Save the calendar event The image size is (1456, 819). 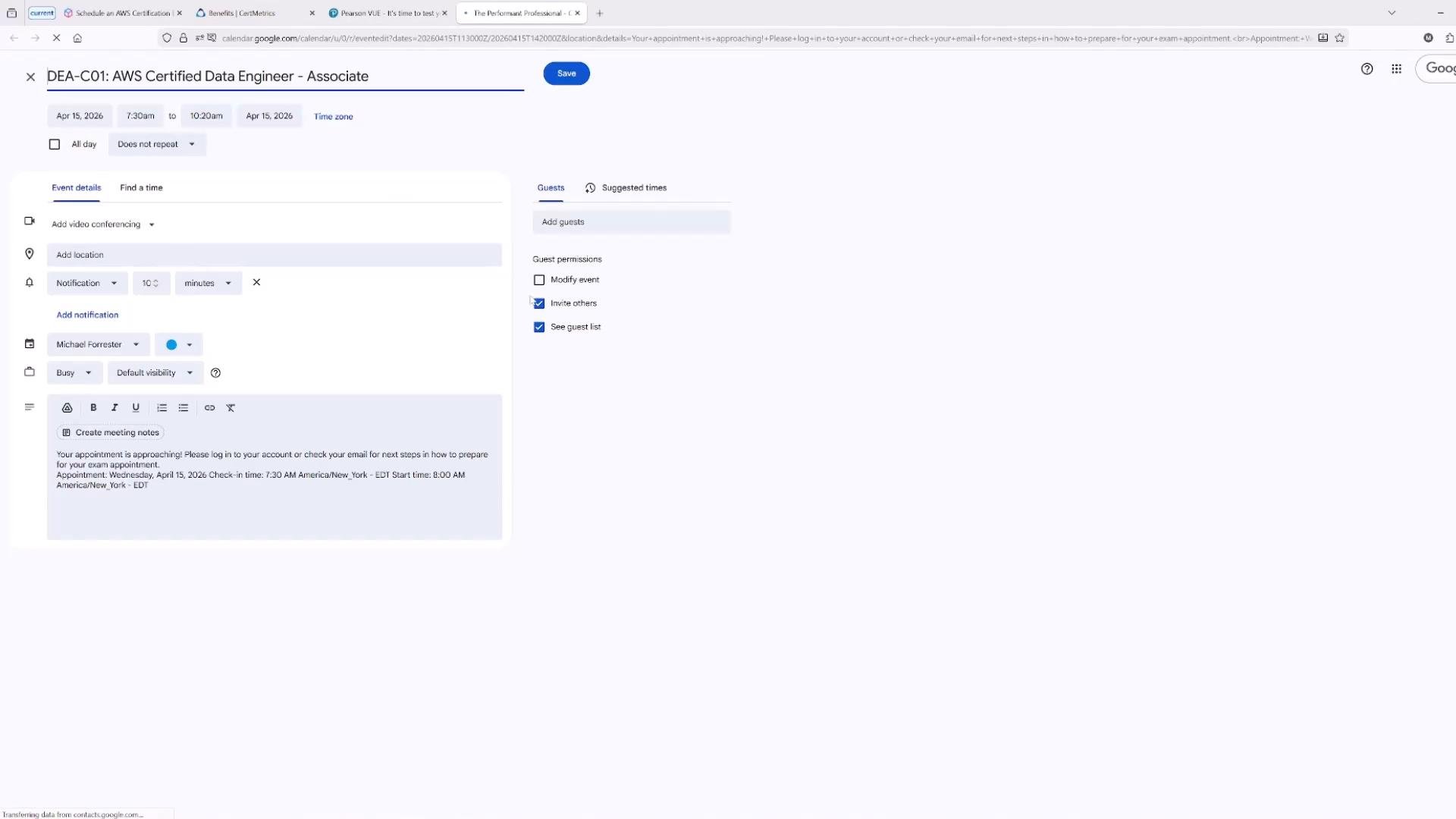pyautogui.click(x=566, y=74)
